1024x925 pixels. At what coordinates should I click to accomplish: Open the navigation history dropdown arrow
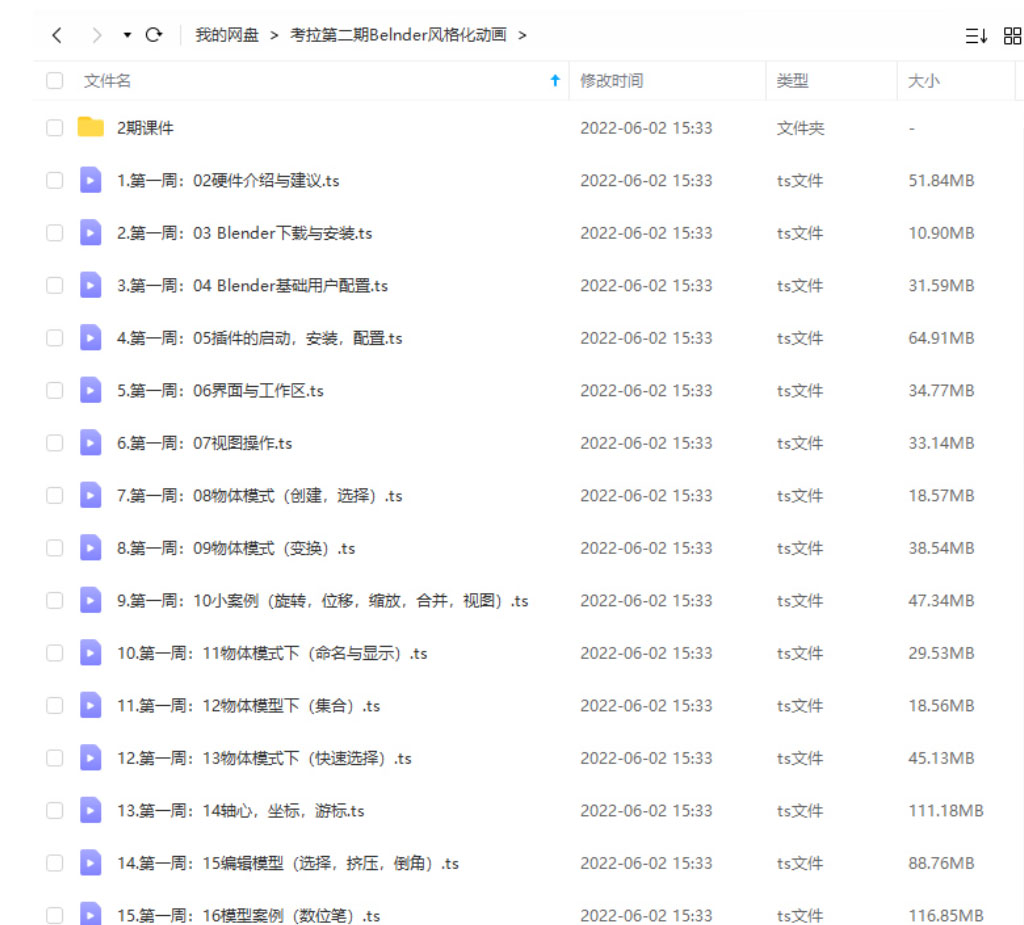(127, 35)
